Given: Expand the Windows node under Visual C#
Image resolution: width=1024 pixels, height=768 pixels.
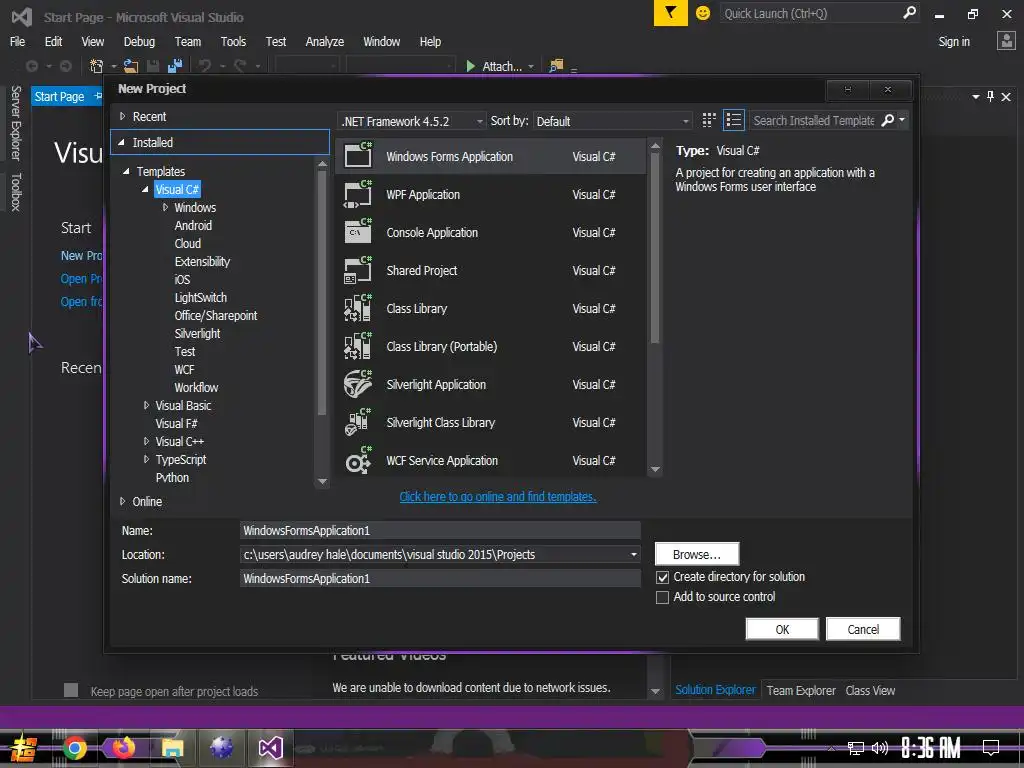Looking at the screenshot, I should pos(165,207).
